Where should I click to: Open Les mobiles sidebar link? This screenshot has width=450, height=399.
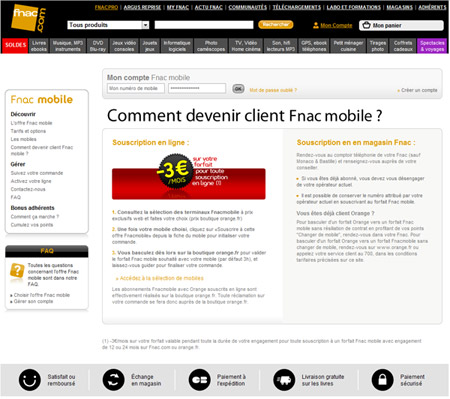tap(23, 139)
